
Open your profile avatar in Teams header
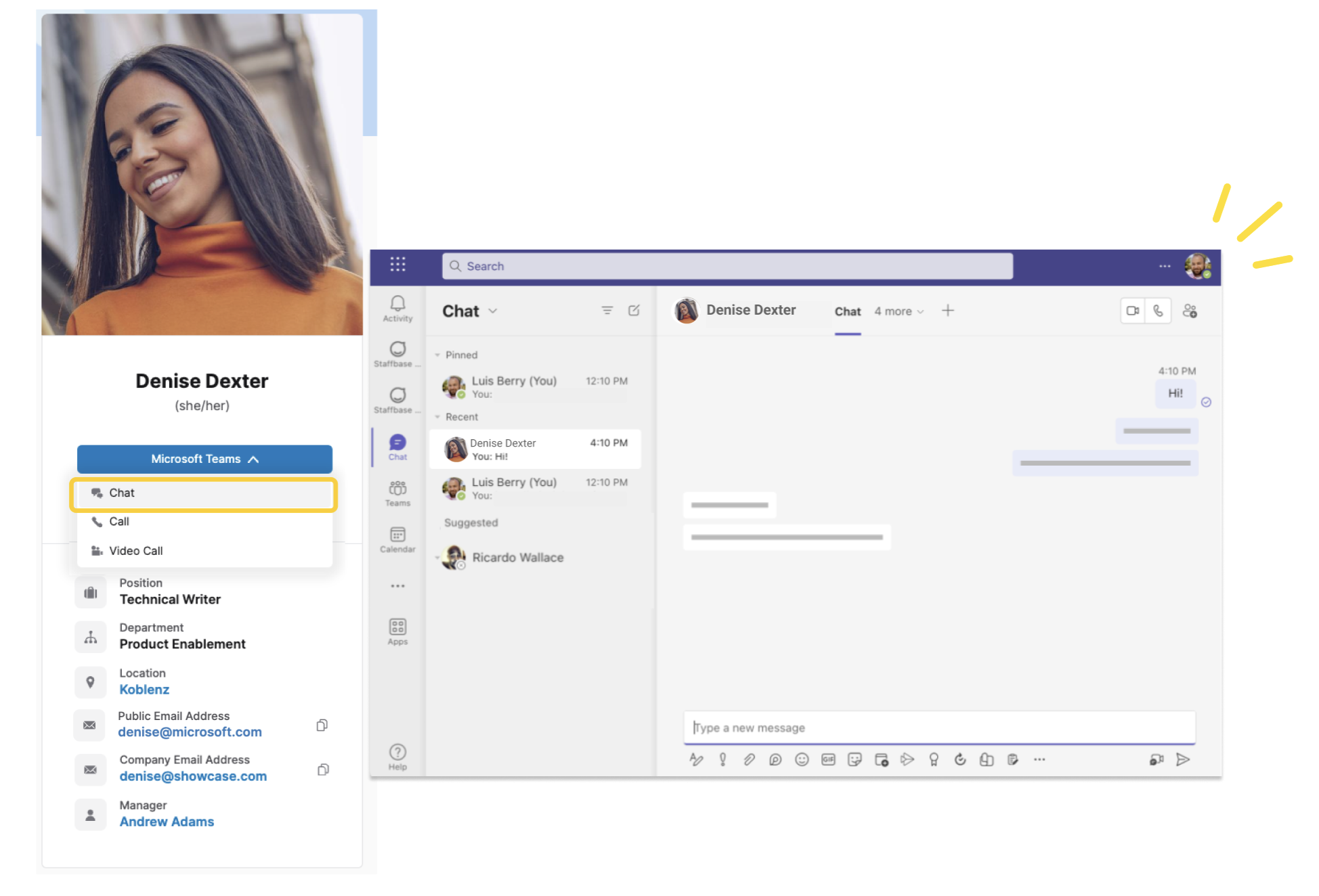pyautogui.click(x=1197, y=266)
